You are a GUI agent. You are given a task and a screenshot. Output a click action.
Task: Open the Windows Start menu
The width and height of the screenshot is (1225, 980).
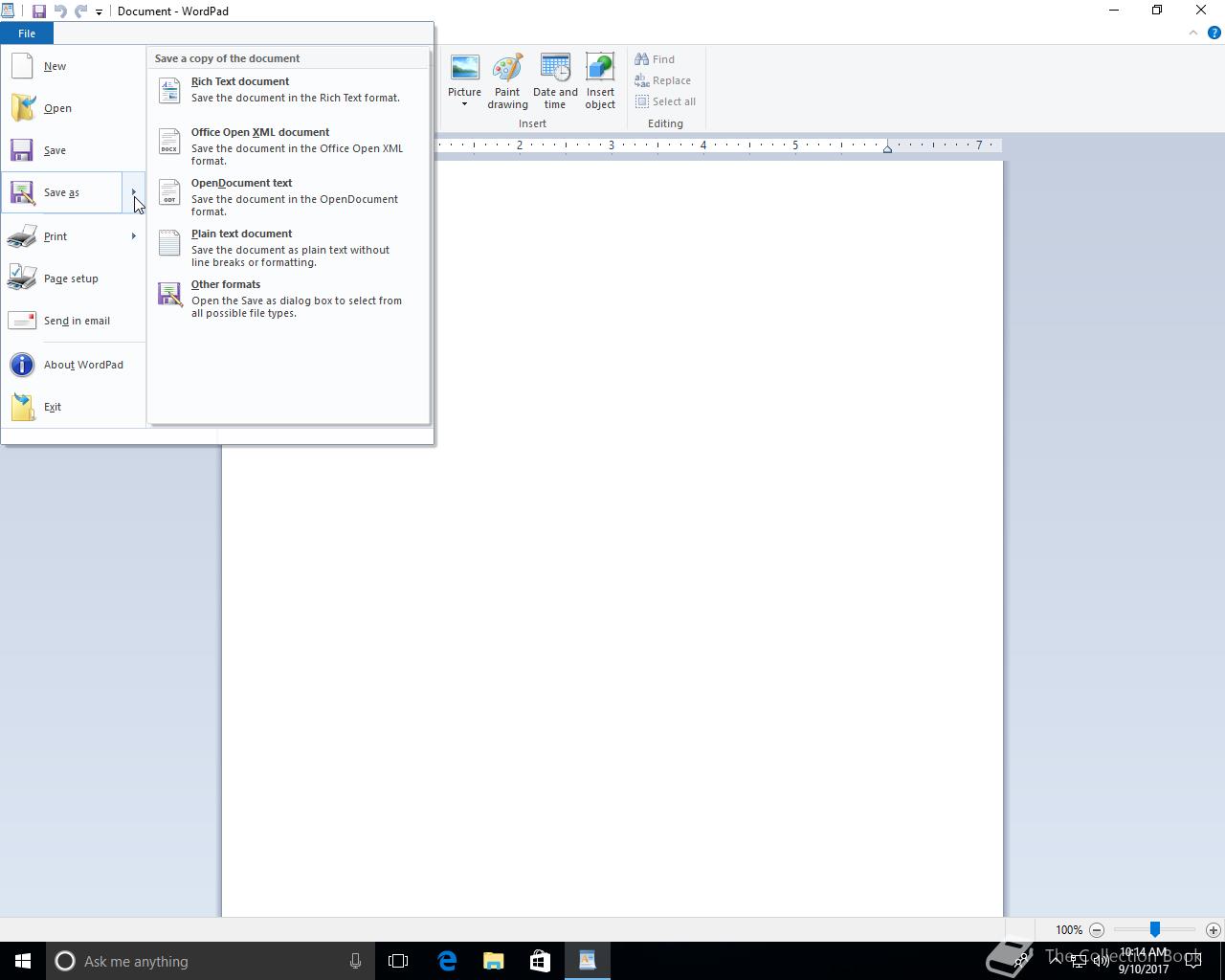[x=23, y=961]
